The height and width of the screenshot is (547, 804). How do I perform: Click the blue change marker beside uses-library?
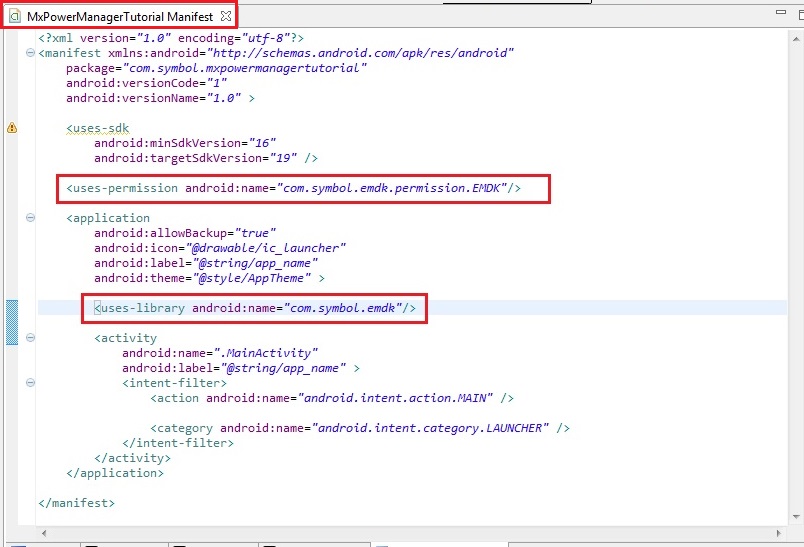tap(12, 322)
